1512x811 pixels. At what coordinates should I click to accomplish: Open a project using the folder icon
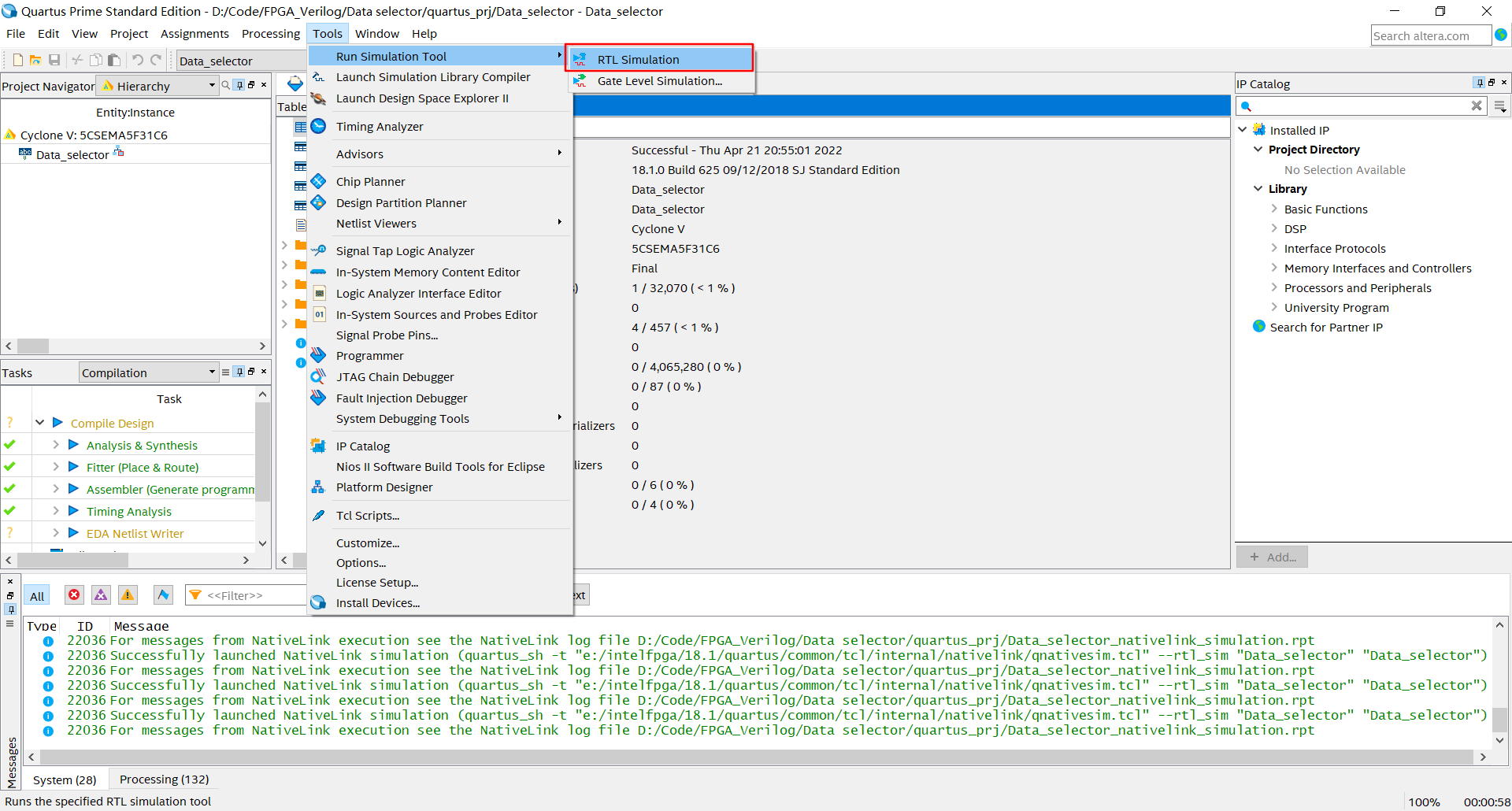[x=35, y=60]
